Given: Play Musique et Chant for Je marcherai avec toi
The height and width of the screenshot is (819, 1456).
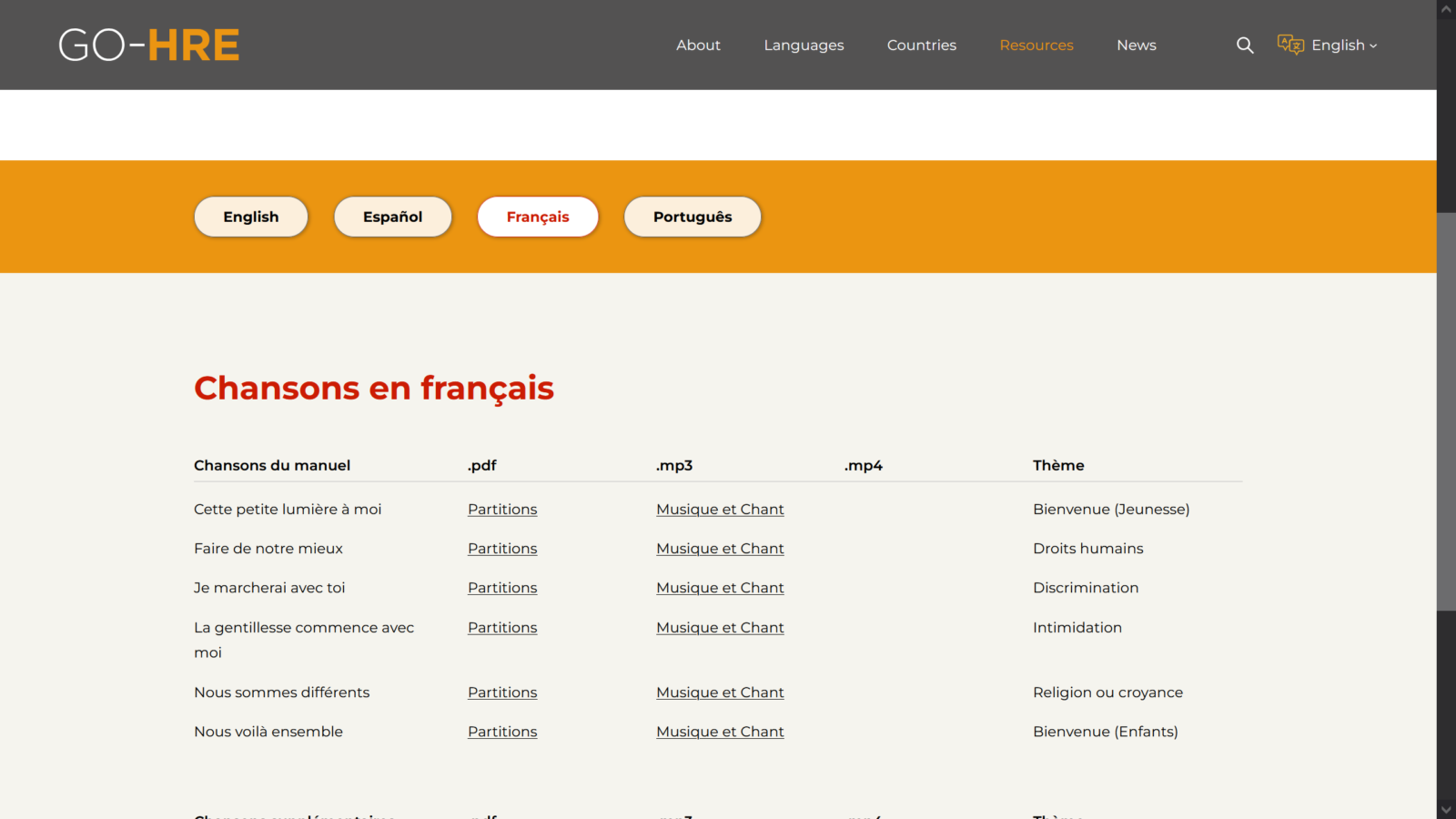Looking at the screenshot, I should [720, 588].
